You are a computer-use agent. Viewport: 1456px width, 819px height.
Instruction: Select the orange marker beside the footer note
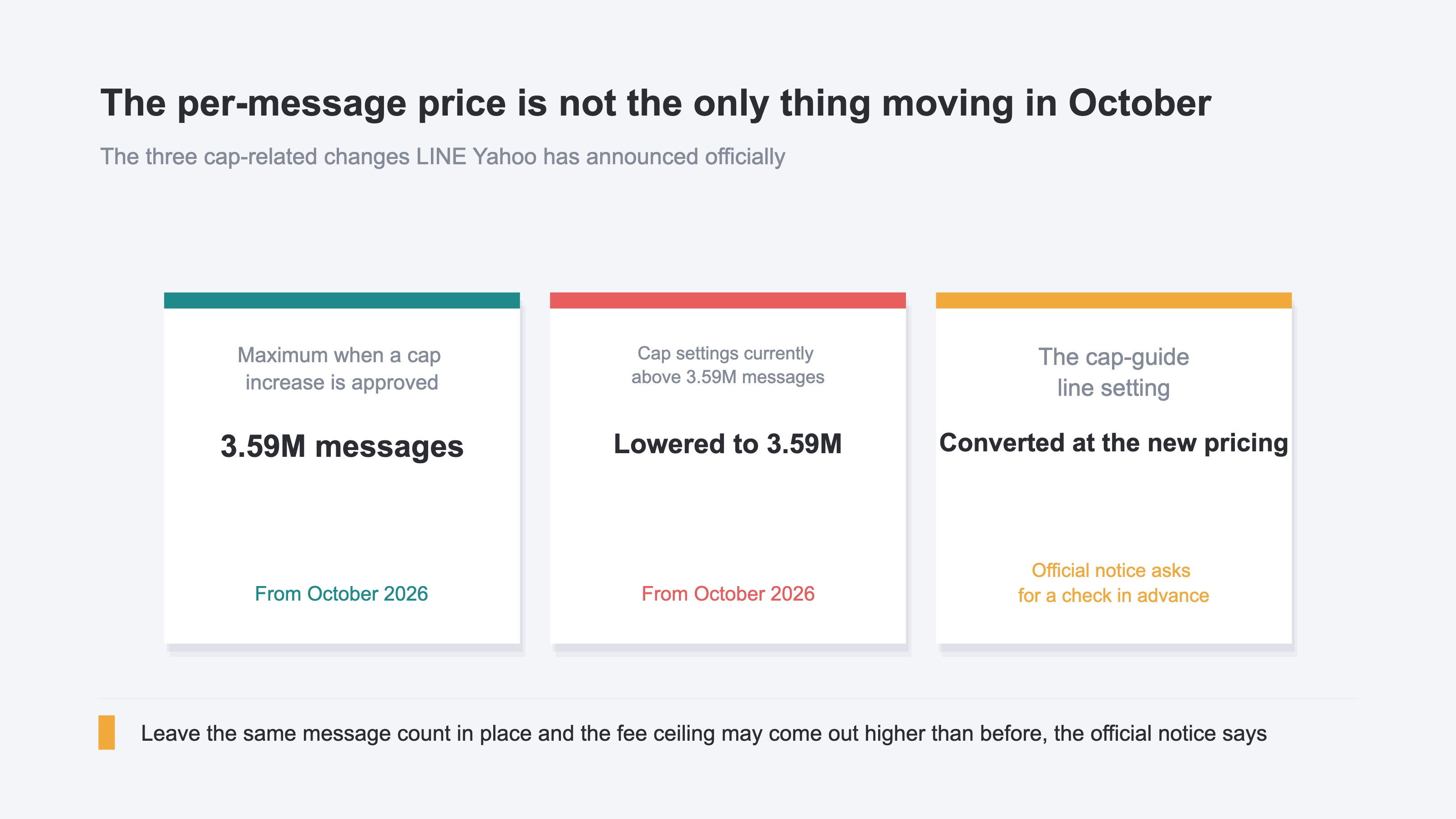pyautogui.click(x=106, y=733)
